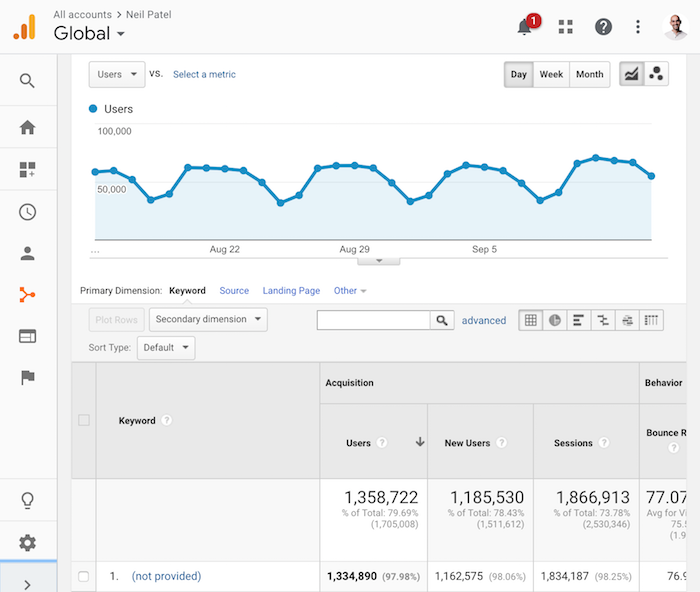Select the Performance bar view icon
This screenshot has width=700, height=592.
click(579, 320)
